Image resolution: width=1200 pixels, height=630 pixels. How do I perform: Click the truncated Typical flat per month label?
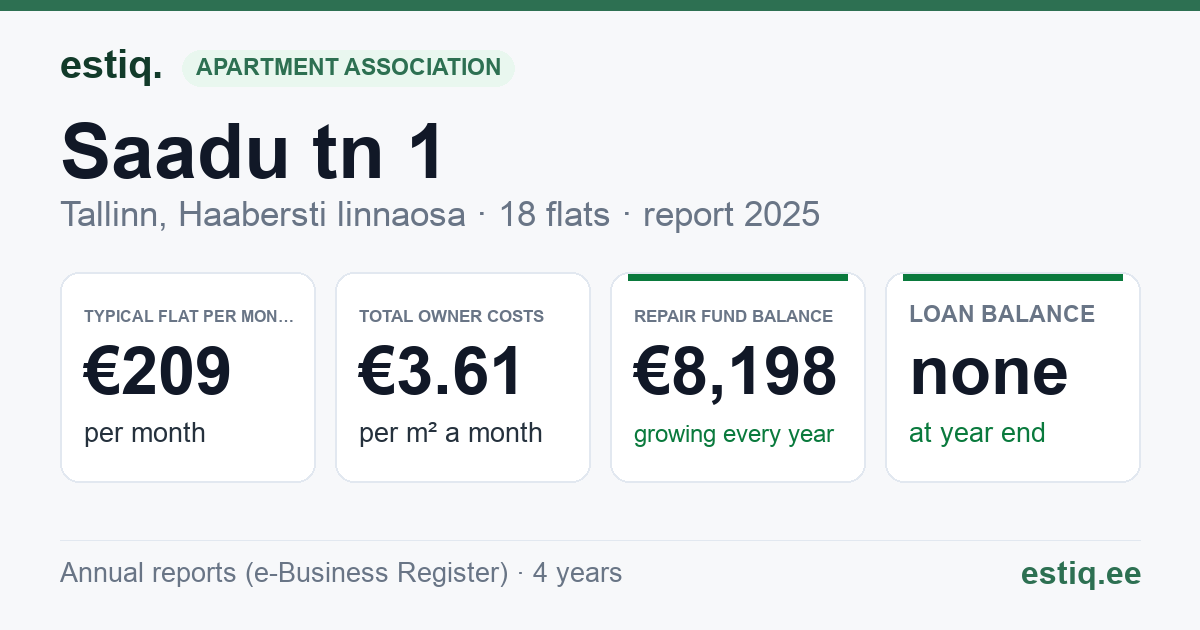point(189,316)
